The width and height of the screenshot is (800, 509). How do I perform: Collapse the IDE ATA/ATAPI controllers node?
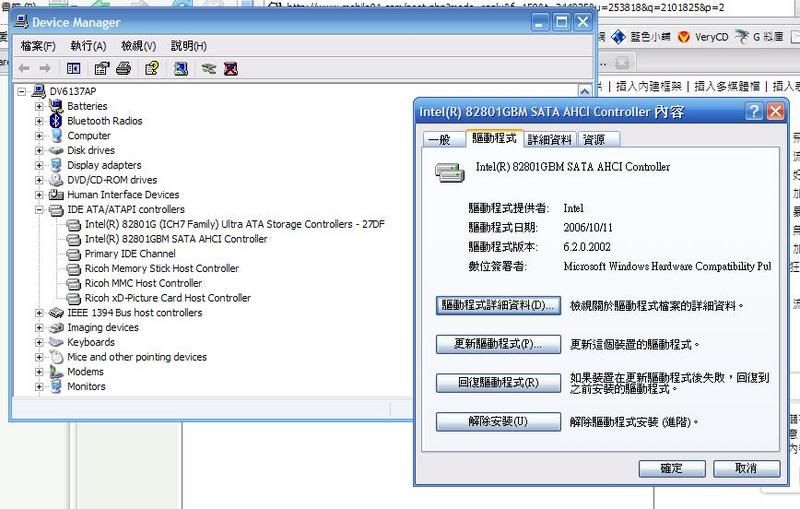(x=40, y=210)
